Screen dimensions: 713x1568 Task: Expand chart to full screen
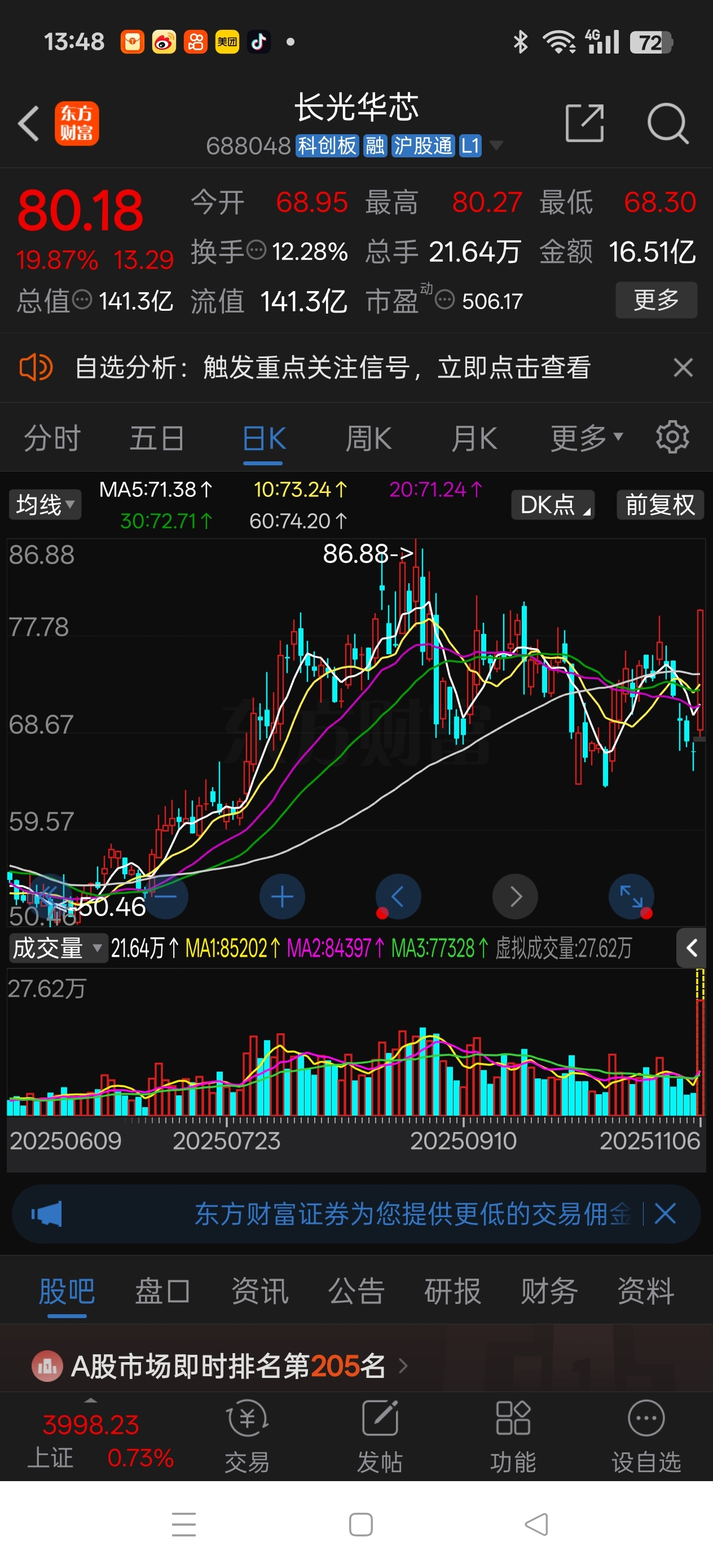(631, 897)
